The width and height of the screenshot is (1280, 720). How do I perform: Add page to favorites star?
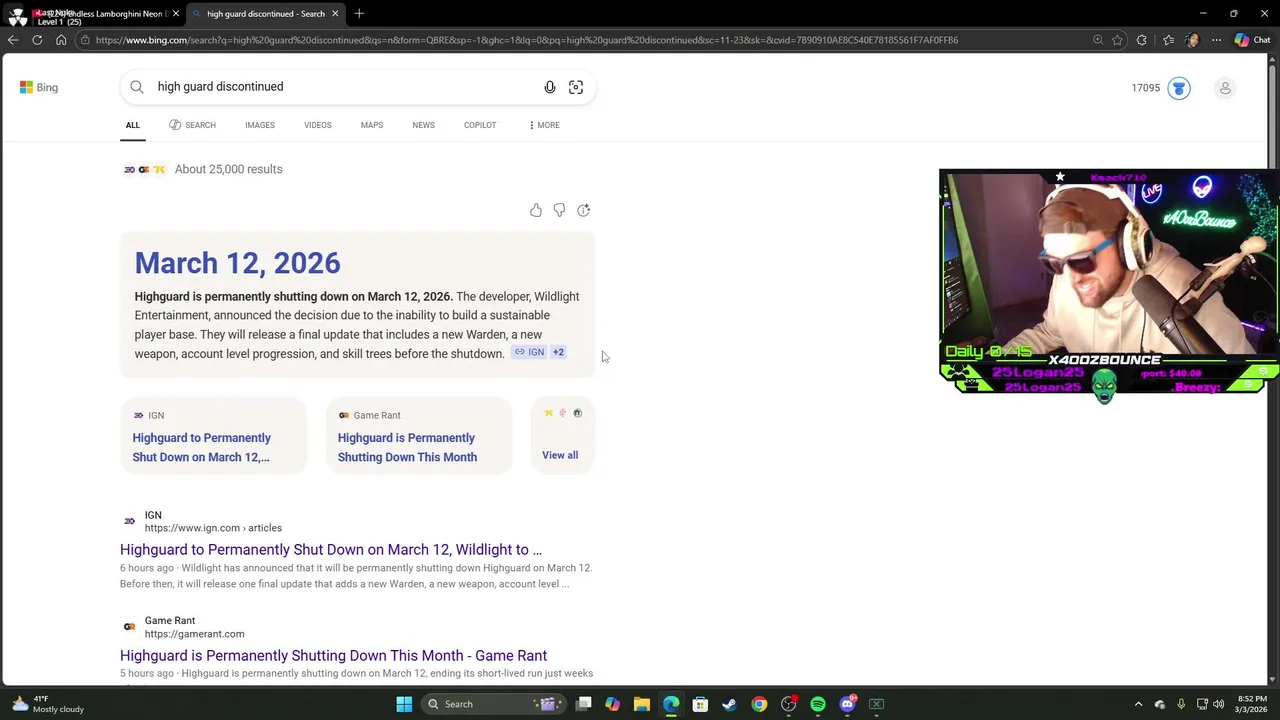[1117, 40]
